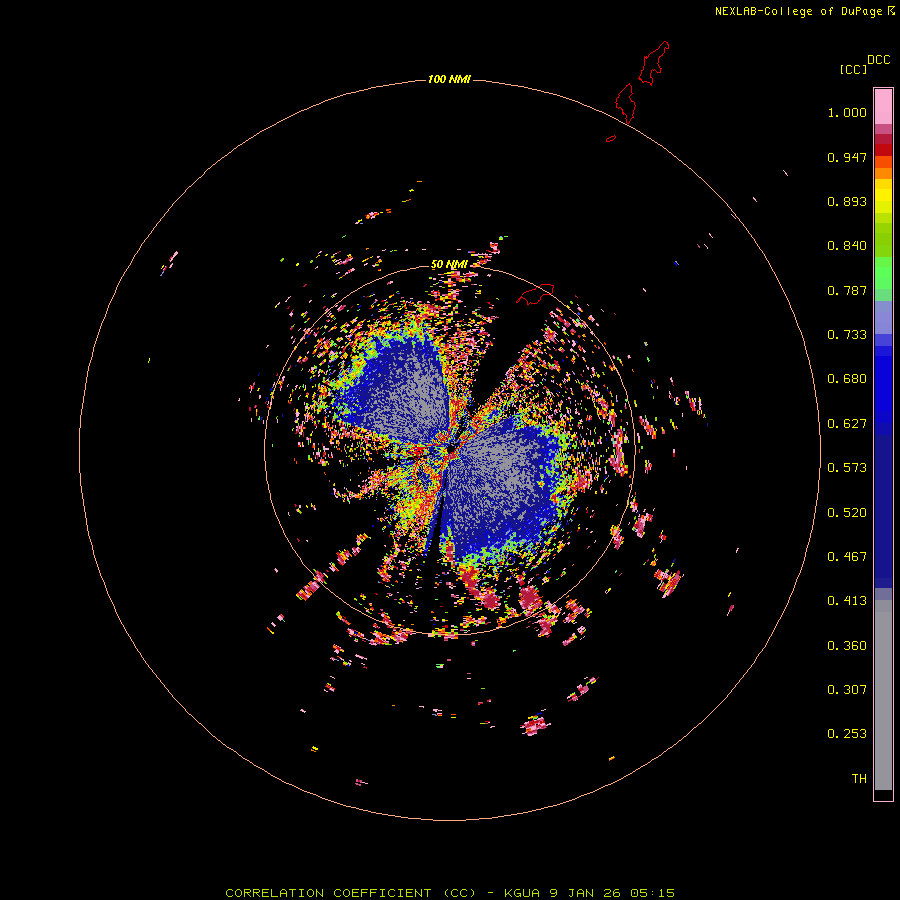Click the 0.573 value on the color scale

click(x=847, y=468)
